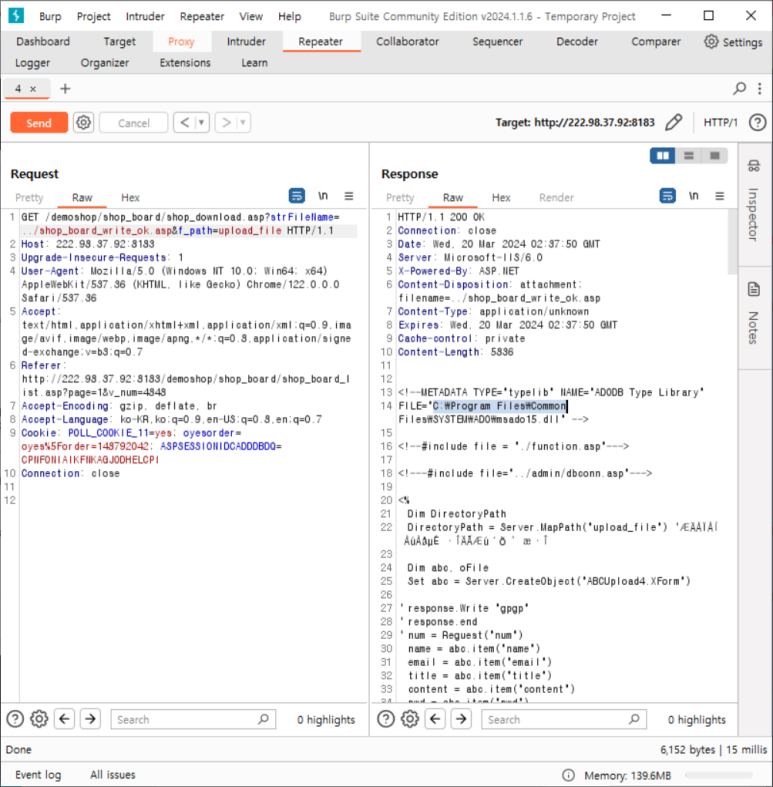Click the HTTP/1 protocol toggle

coord(720,122)
